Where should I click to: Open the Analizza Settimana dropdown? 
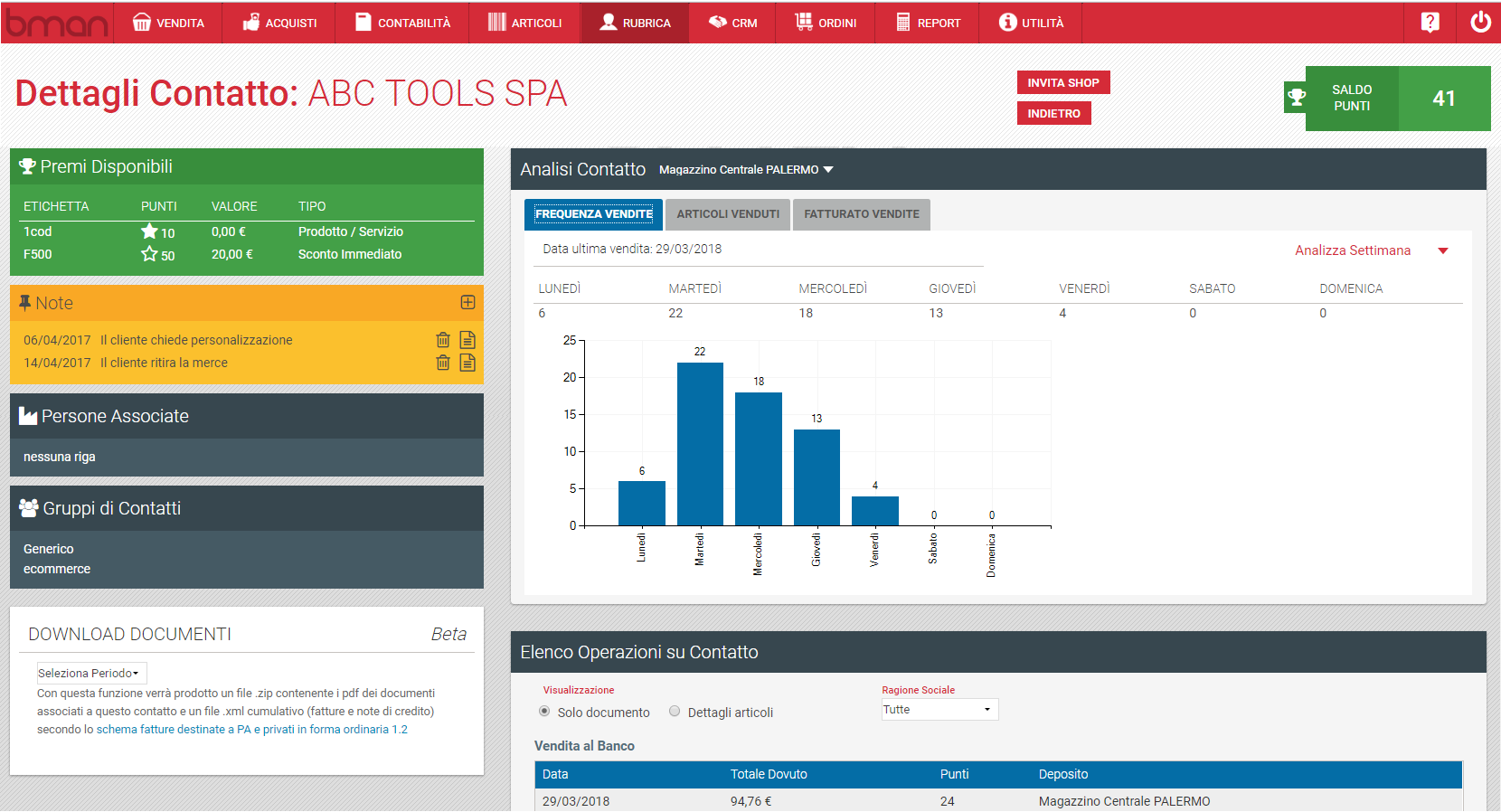(1372, 250)
